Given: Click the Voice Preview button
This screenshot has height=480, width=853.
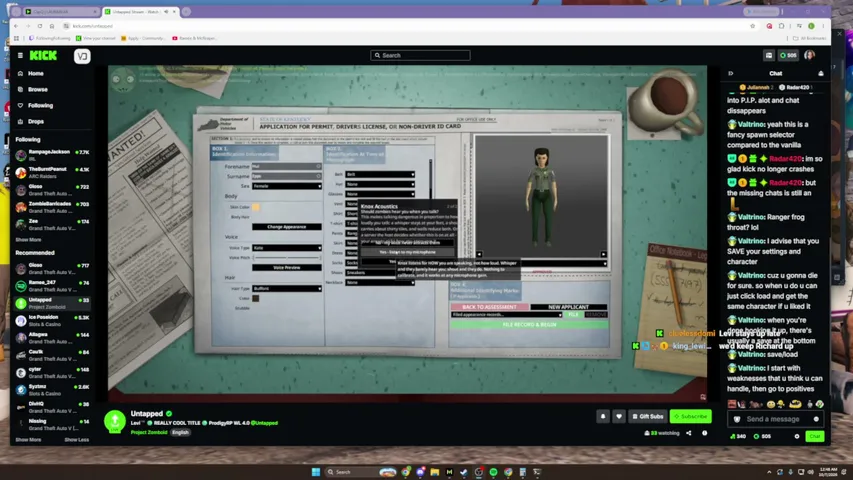Looking at the screenshot, I should pyautogui.click(x=287, y=268).
